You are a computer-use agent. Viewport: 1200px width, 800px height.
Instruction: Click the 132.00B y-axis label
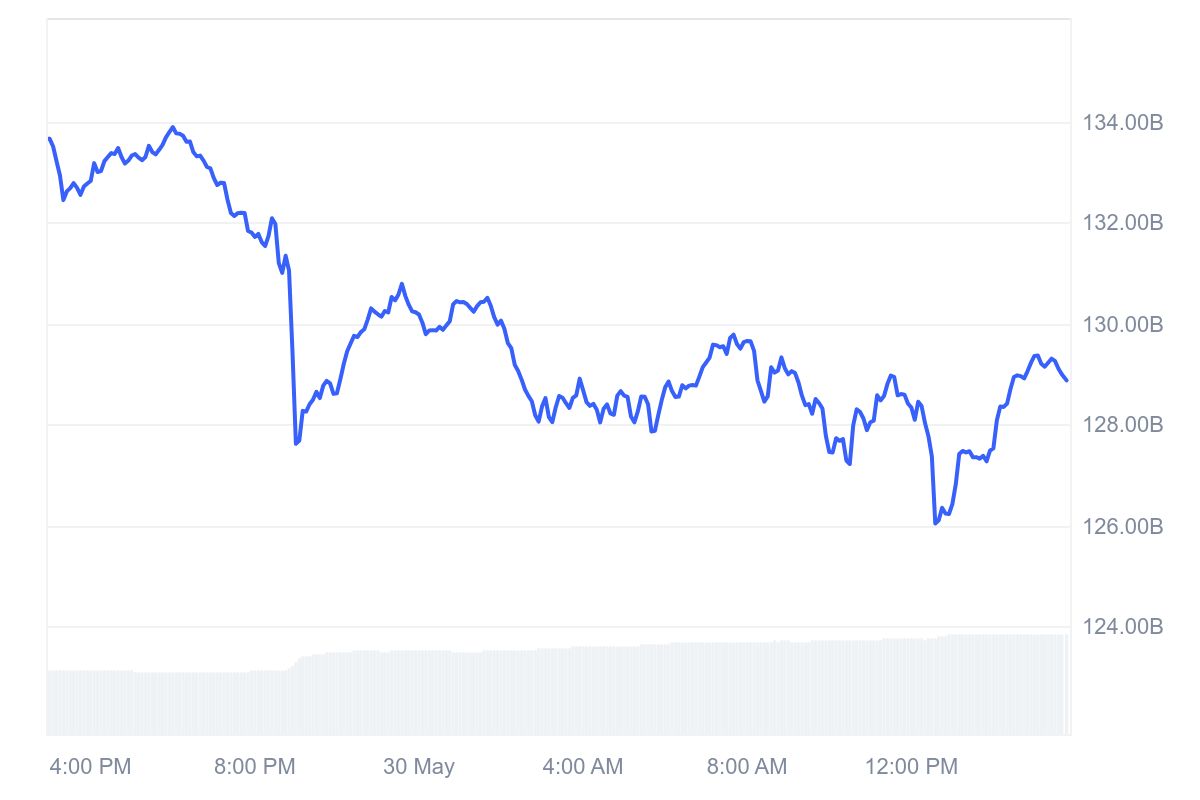pyautogui.click(x=1123, y=223)
